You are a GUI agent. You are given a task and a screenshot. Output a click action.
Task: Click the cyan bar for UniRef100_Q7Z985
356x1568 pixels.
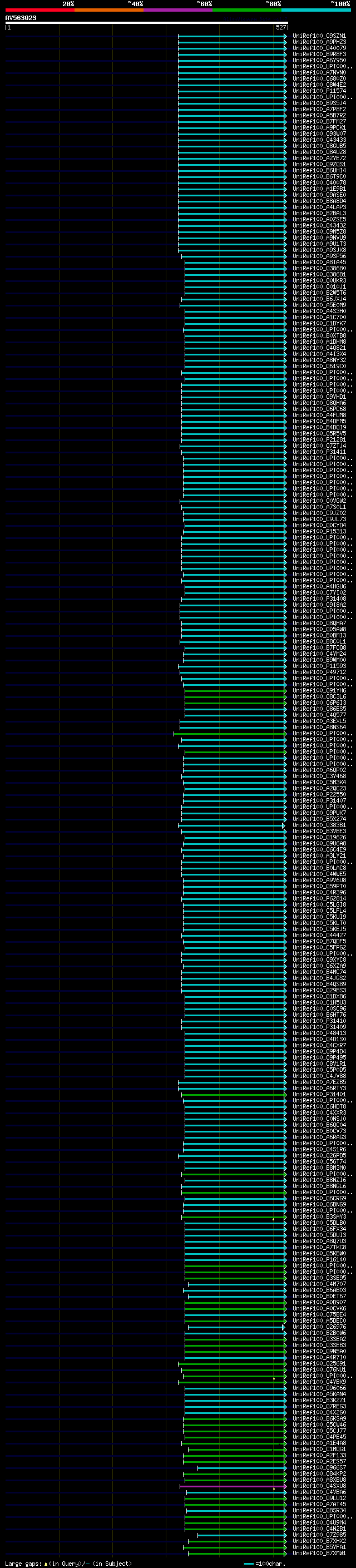click(241, 1535)
